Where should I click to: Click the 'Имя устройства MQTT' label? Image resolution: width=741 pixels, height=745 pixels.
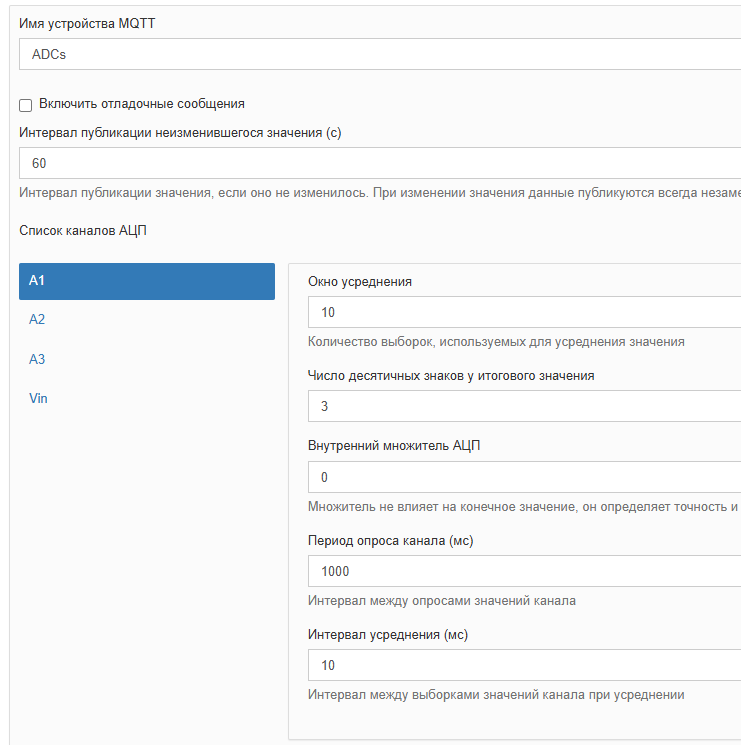pyautogui.click(x=87, y=23)
